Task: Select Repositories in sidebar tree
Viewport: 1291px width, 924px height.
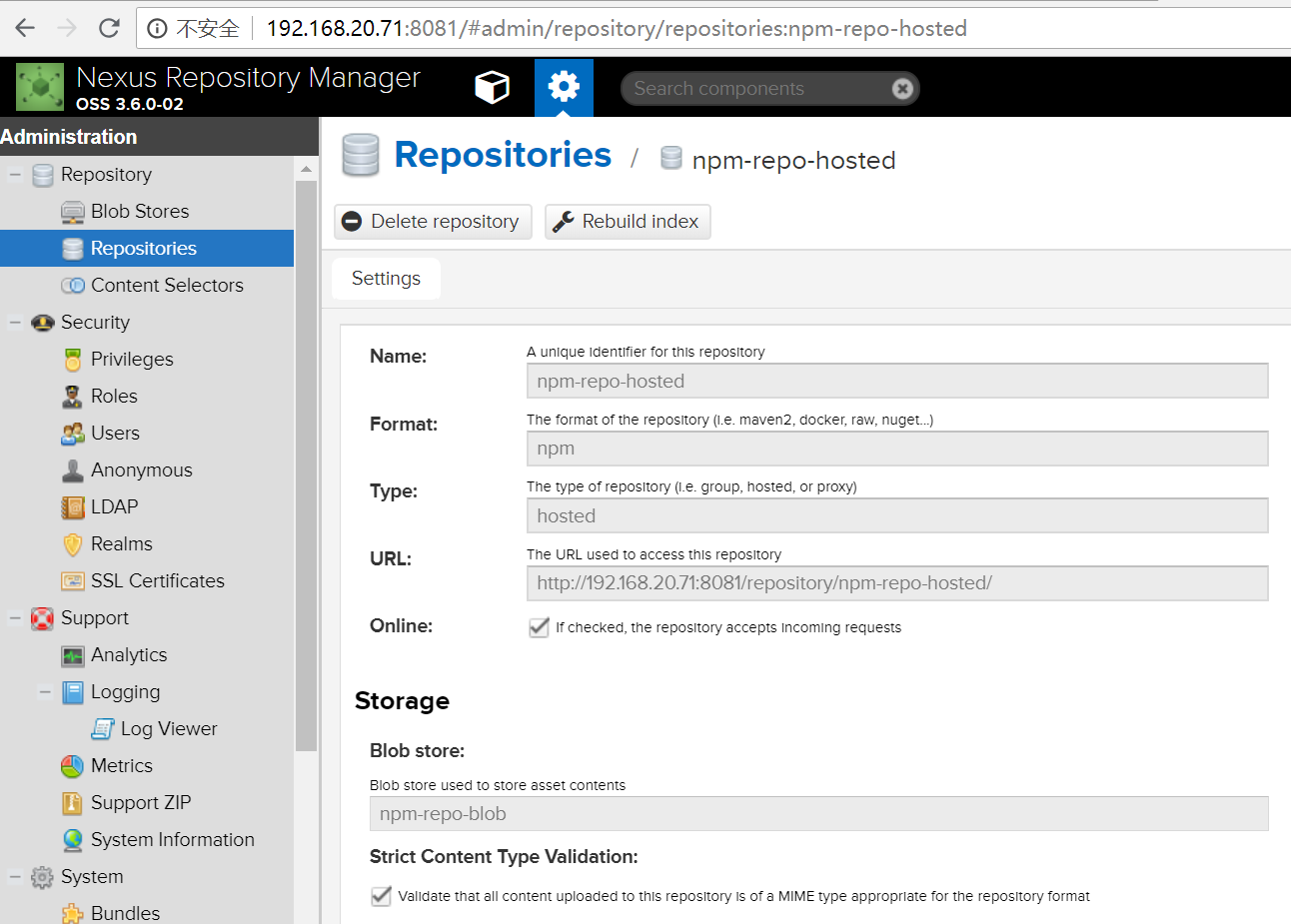Action: click(x=147, y=249)
